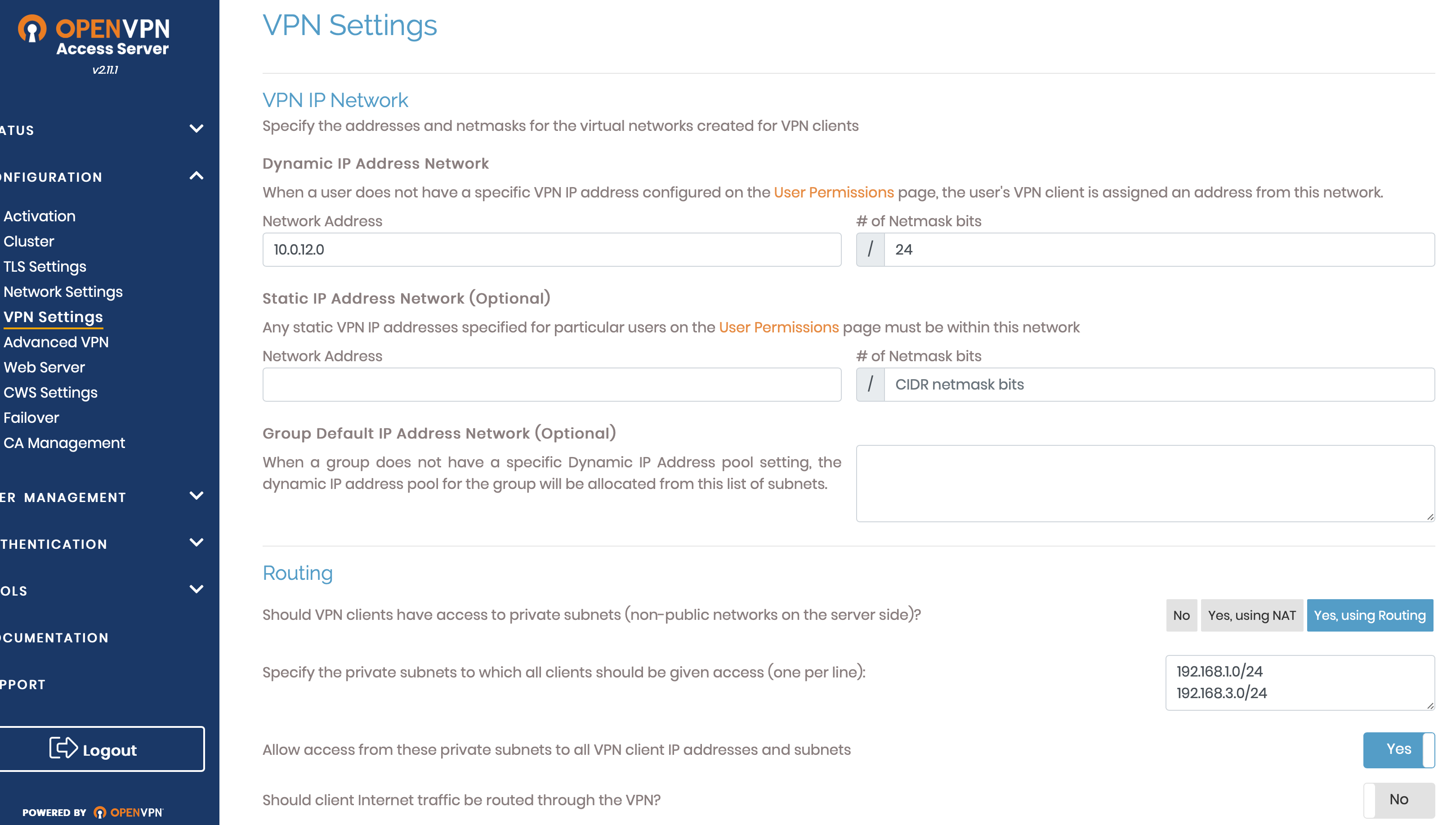
Task: Click the OpenVPN Access Server logo
Action: [x=94, y=36]
